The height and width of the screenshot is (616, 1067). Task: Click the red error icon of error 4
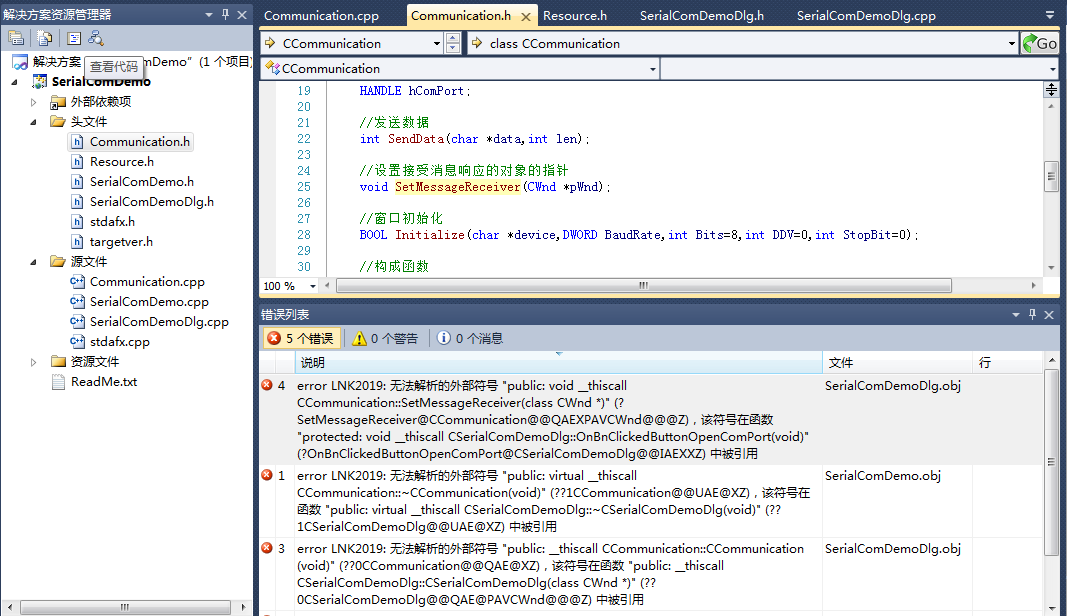267,385
